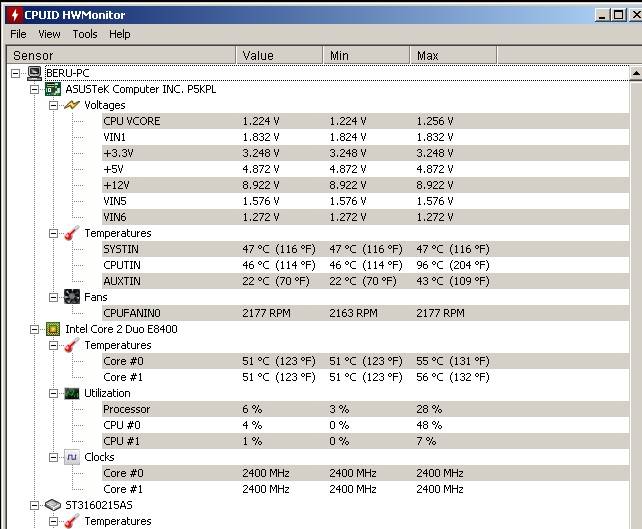Select the AUXTIN temperature row
The image size is (642, 529).
(365, 281)
